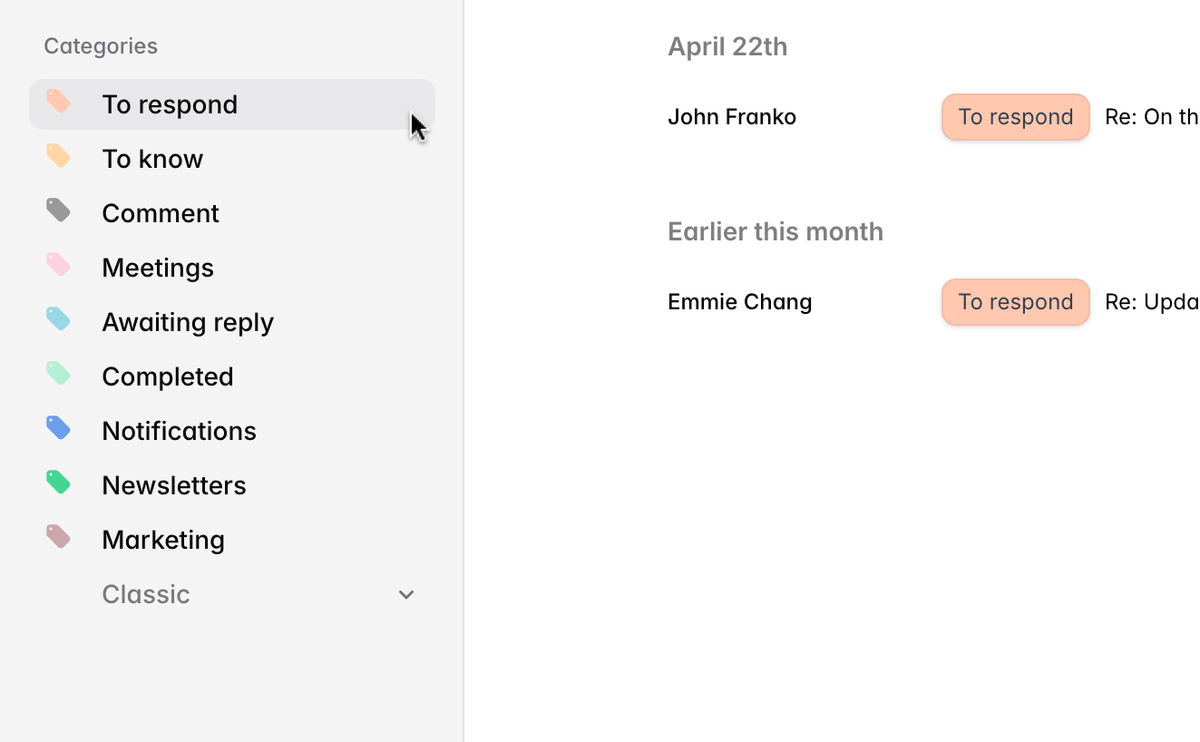The height and width of the screenshot is (742, 1200).
Task: Click the orange To respond tag icon
Action: pyautogui.click(x=58, y=101)
